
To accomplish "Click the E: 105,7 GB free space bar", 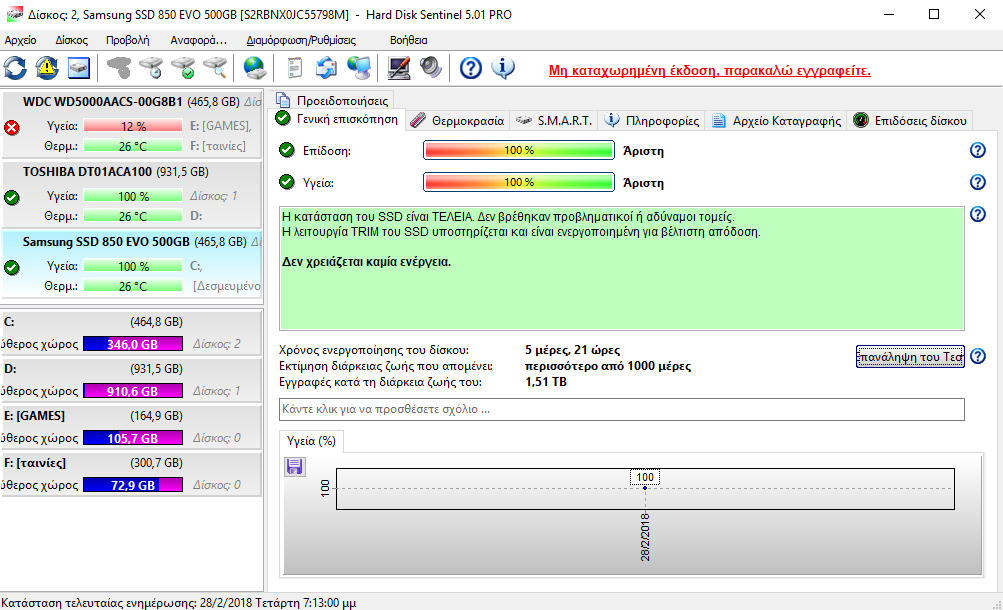I will click(133, 438).
